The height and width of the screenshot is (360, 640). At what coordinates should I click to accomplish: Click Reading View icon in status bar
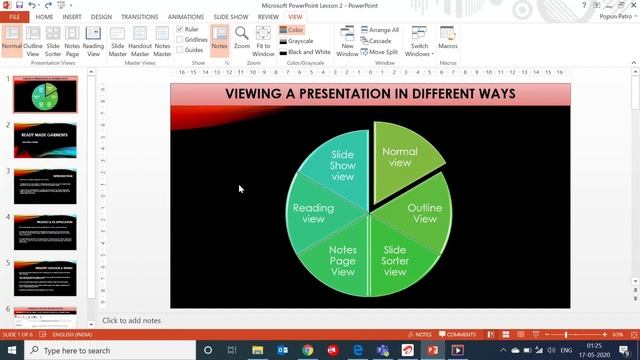[520, 334]
